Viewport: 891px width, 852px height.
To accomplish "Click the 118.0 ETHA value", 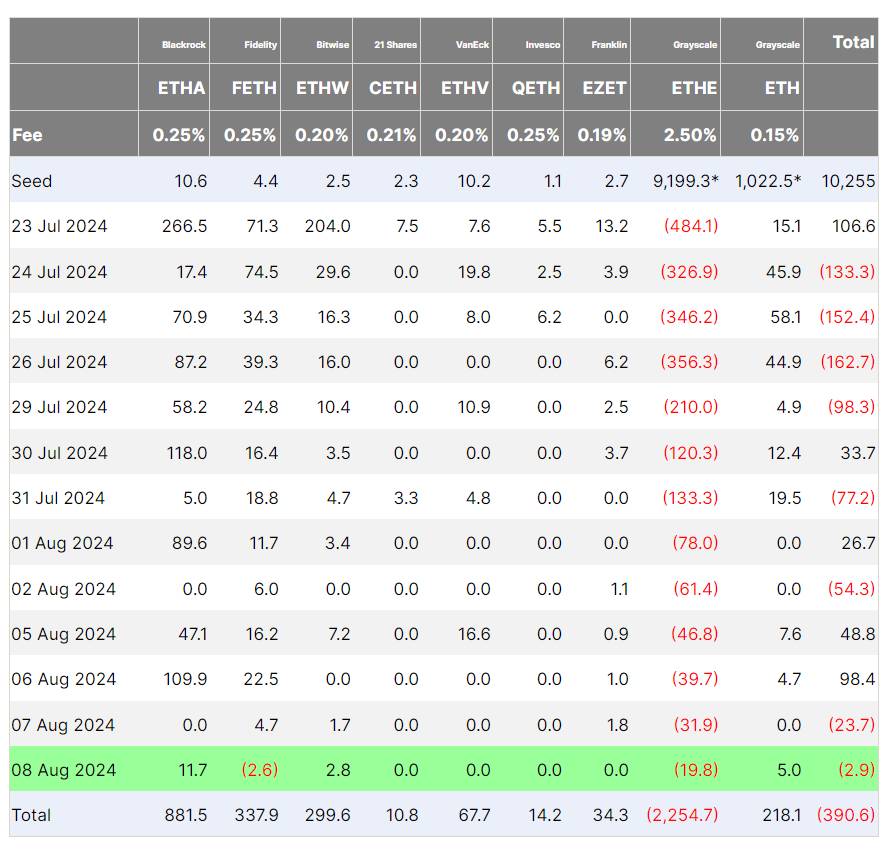I will 187,454.
